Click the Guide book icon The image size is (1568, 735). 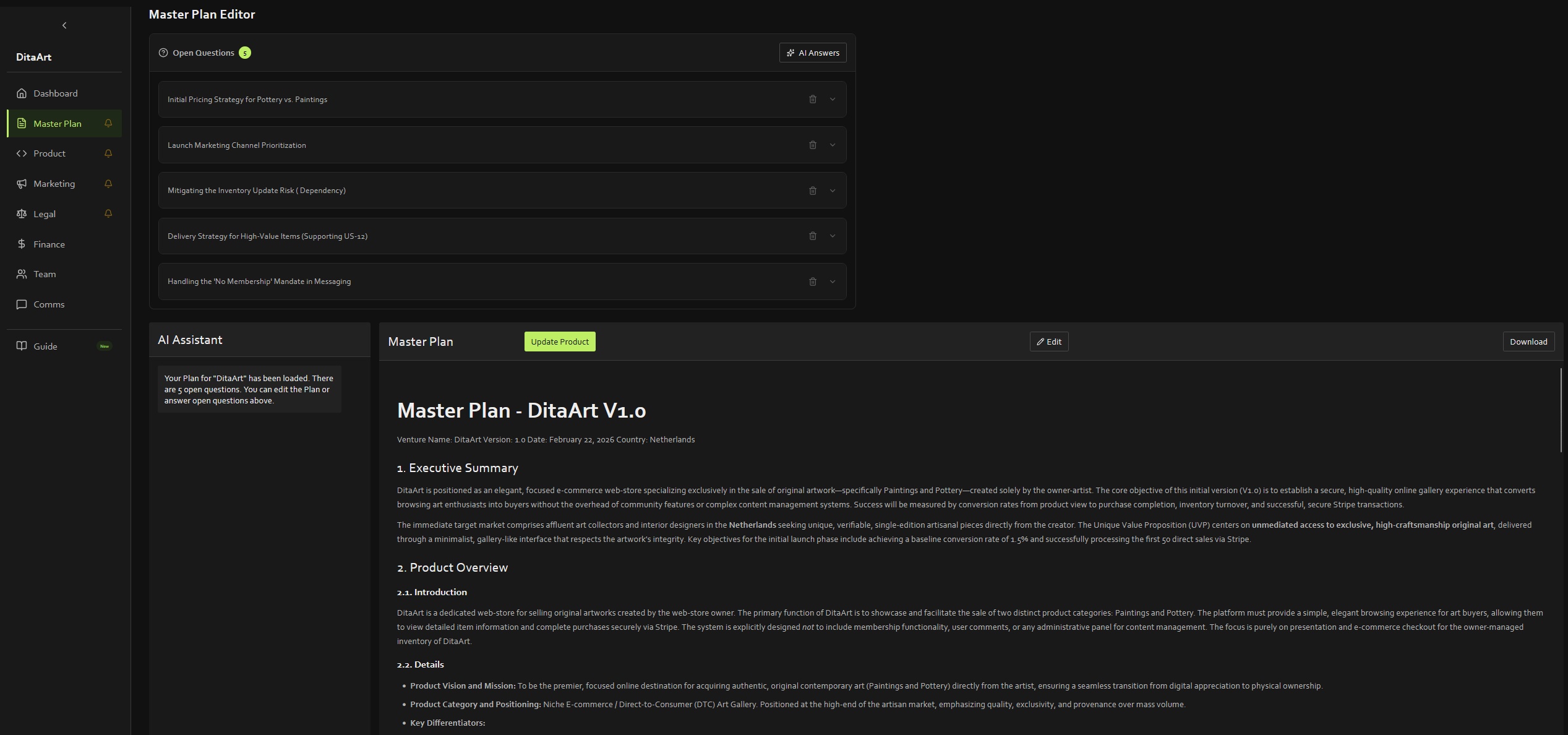(x=22, y=346)
